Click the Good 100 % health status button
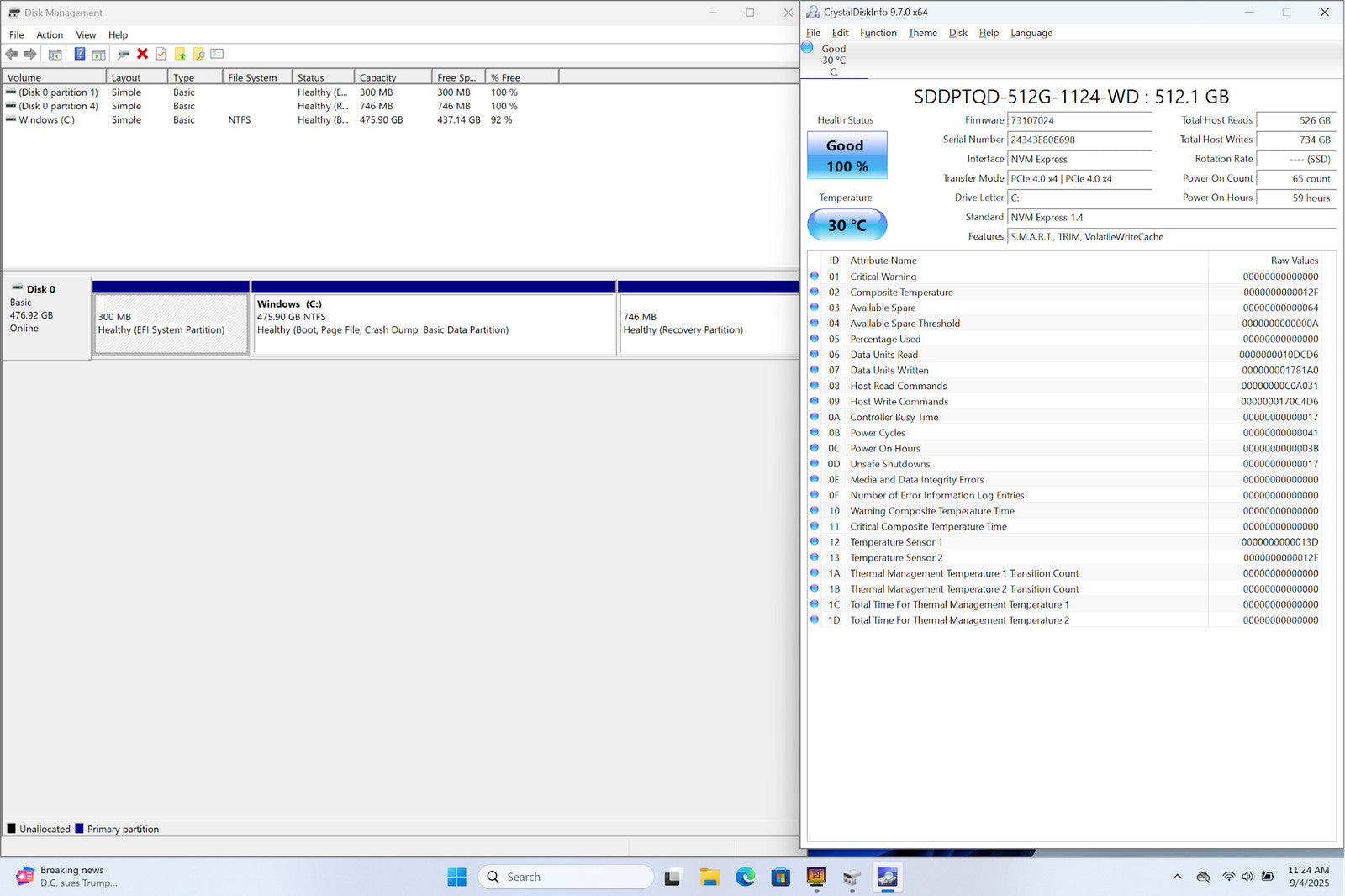Image resolution: width=1345 pixels, height=896 pixels. click(x=847, y=155)
